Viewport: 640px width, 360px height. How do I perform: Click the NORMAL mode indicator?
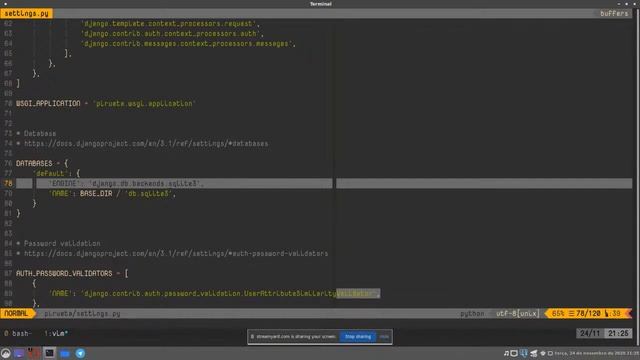(16, 313)
